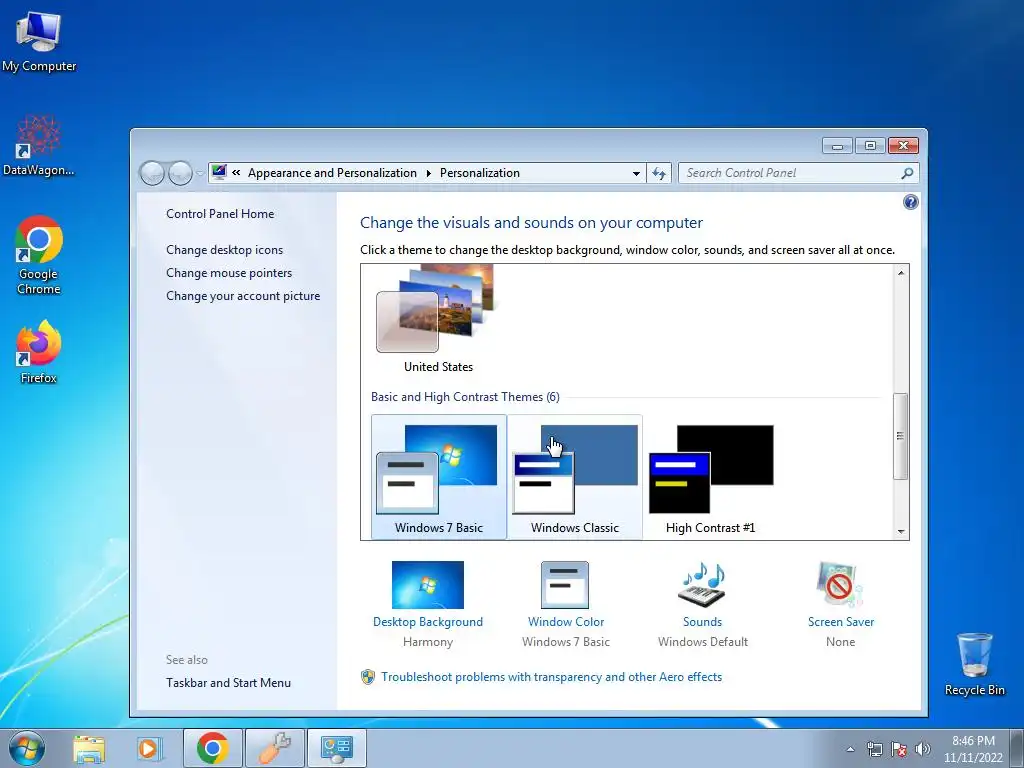Screen dimensions: 1024x768
Task: Click the volume speaker tray icon
Action: point(923,750)
